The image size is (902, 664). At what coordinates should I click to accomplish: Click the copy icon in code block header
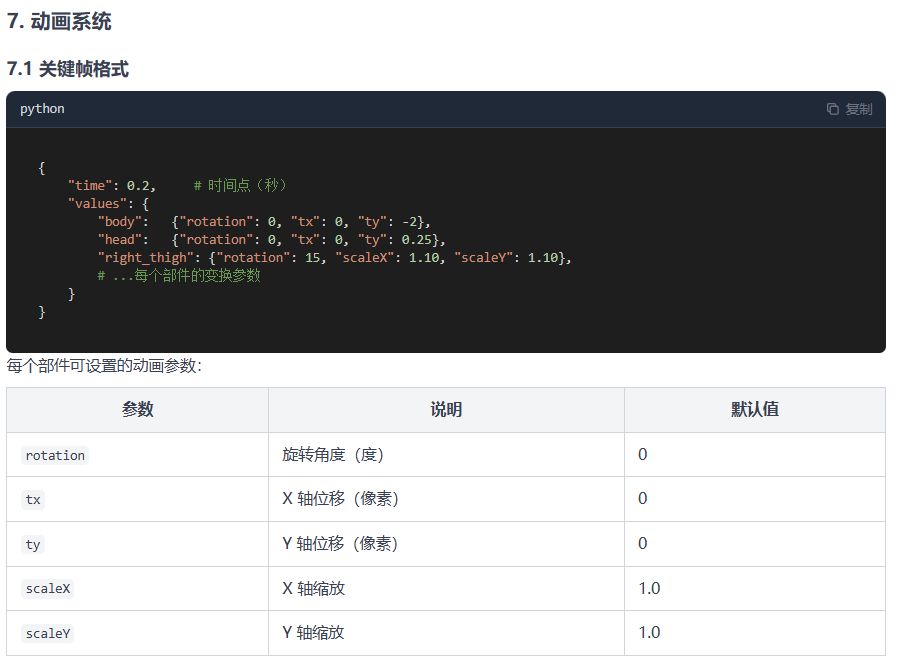tap(833, 109)
